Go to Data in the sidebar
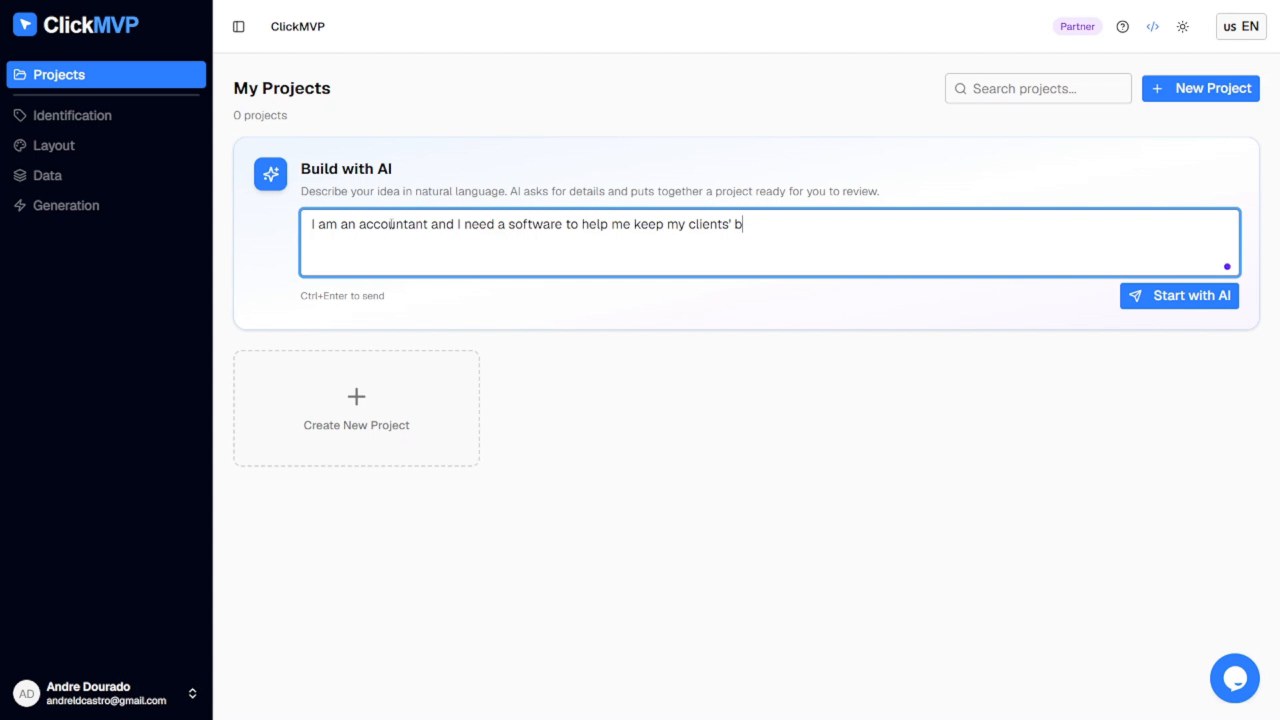1280x720 pixels. pos(106,175)
